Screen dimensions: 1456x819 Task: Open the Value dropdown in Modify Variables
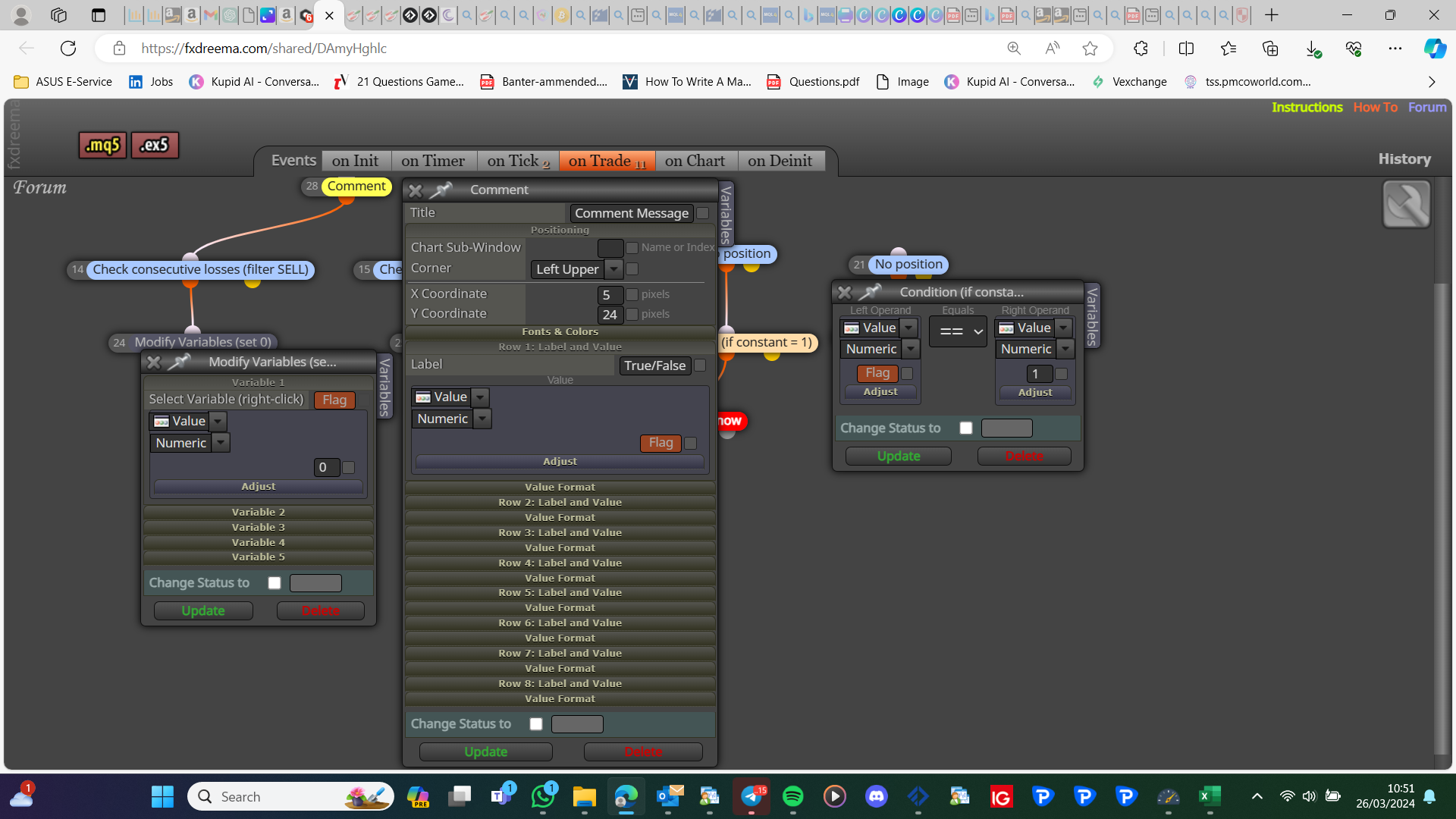tap(218, 422)
